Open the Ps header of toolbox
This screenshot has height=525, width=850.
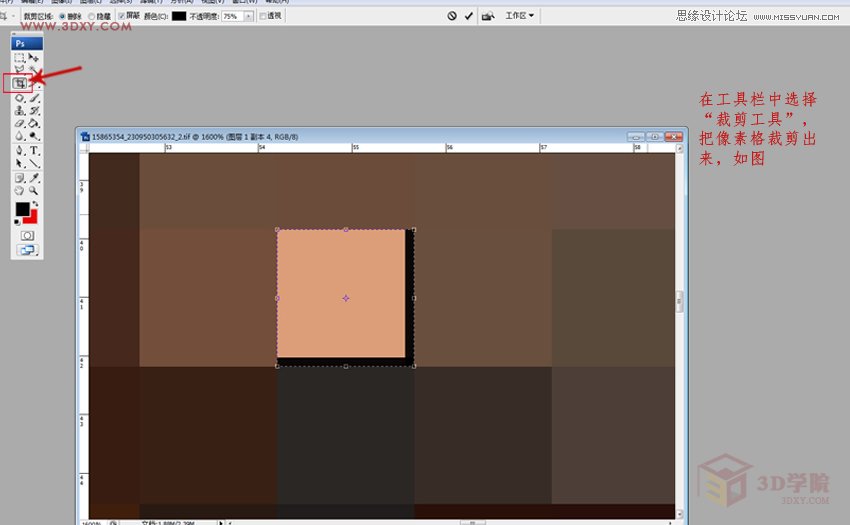pos(27,43)
